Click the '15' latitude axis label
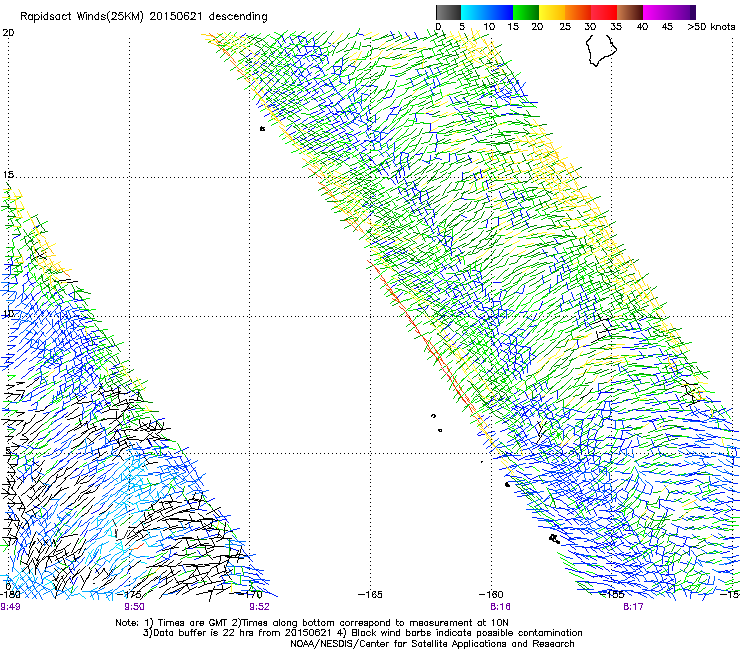Image resolution: width=740 pixels, height=650 pixels. click(8, 175)
